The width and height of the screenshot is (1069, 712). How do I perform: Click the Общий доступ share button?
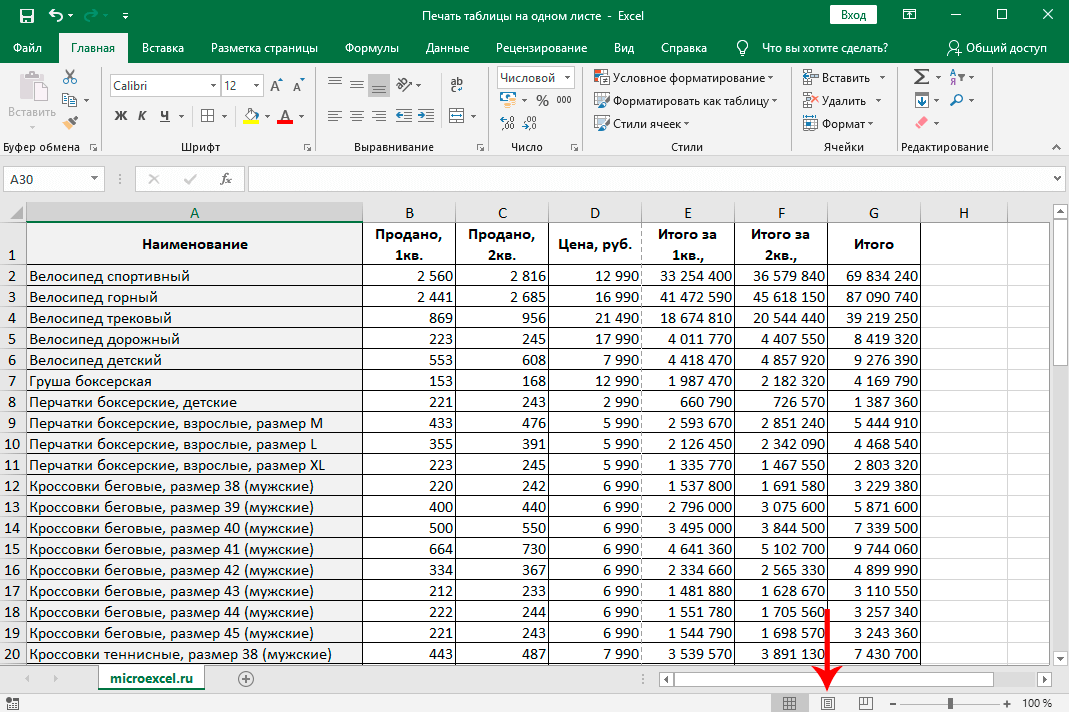coord(997,48)
